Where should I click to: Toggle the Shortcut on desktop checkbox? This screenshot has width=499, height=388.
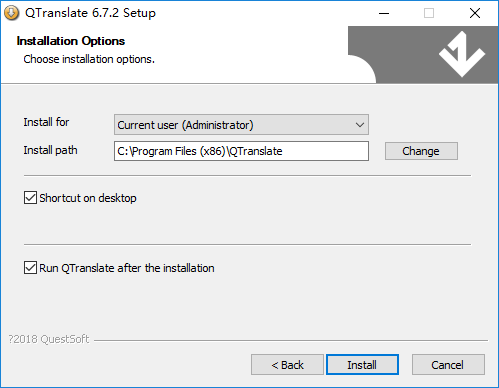pyautogui.click(x=30, y=198)
